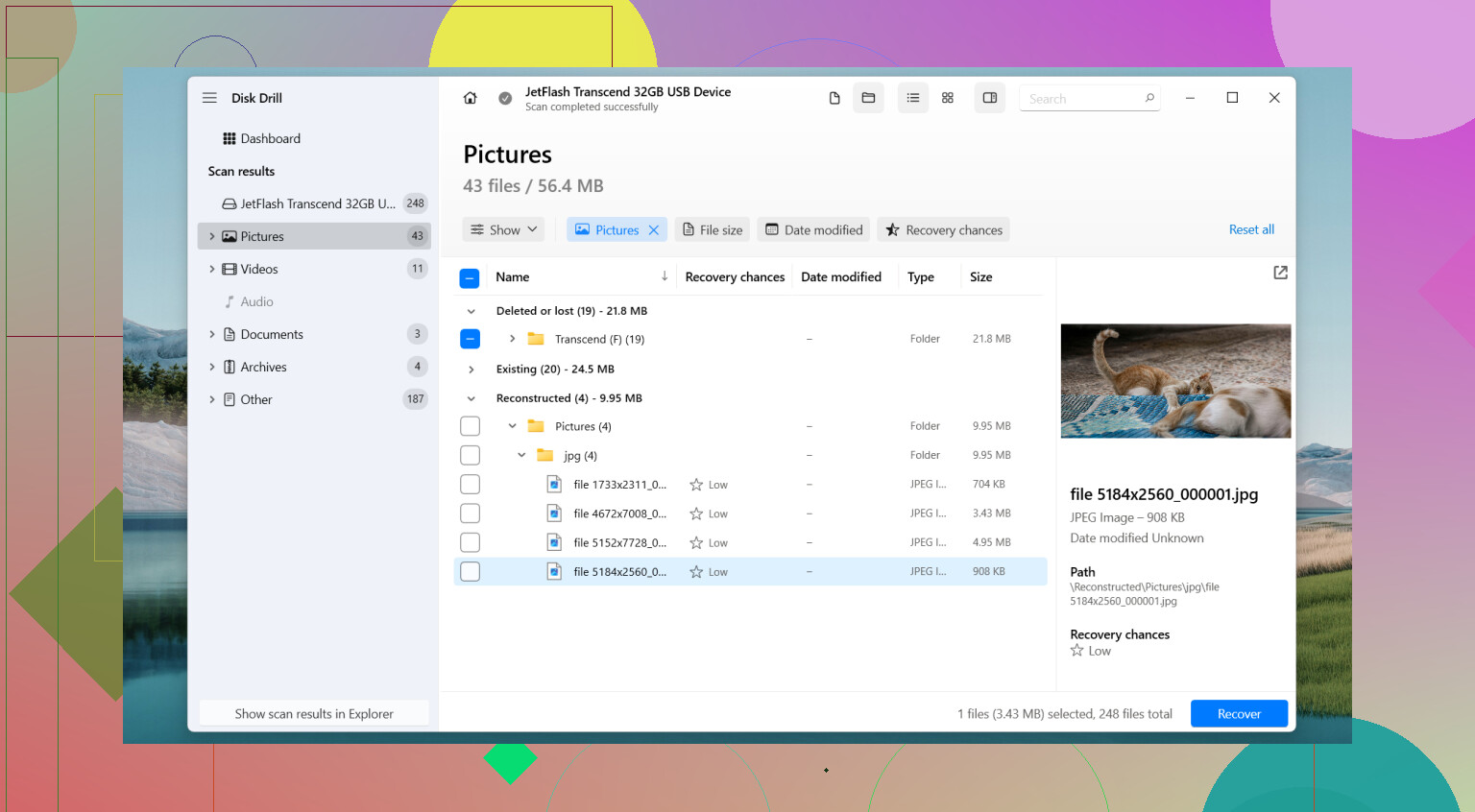Screen dimensions: 1475x812
Task: Open the File size filter
Action: (x=713, y=229)
